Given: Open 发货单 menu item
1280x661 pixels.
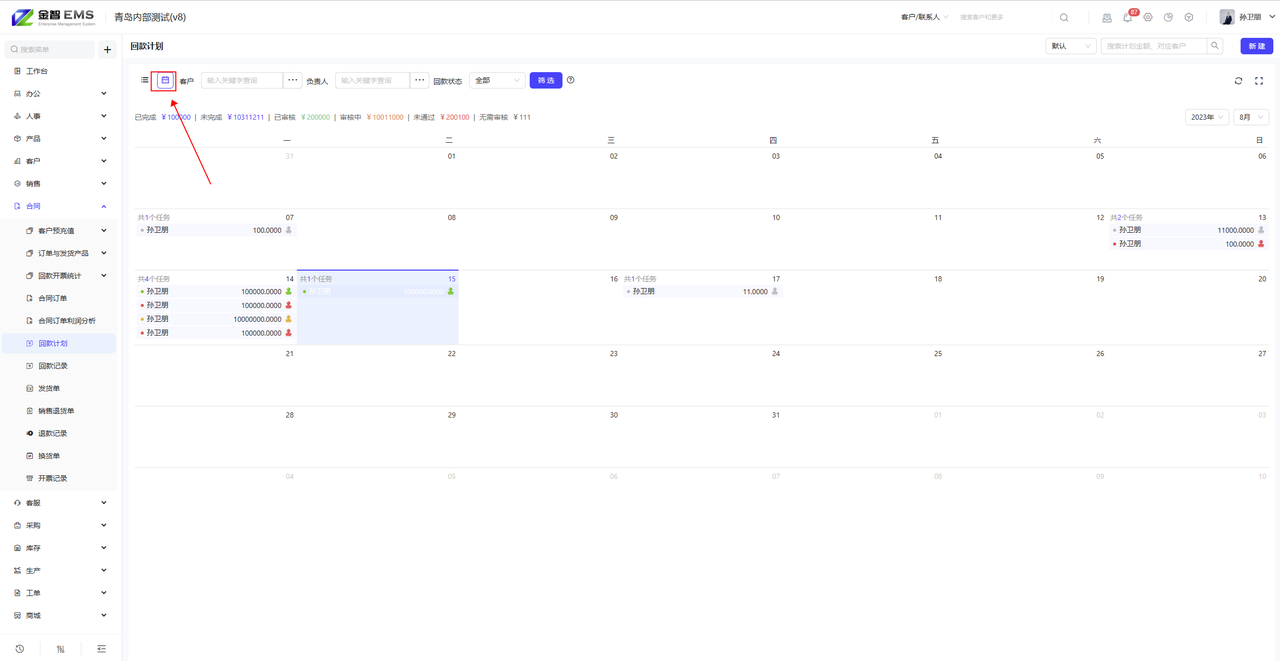Looking at the screenshot, I should click(60, 388).
